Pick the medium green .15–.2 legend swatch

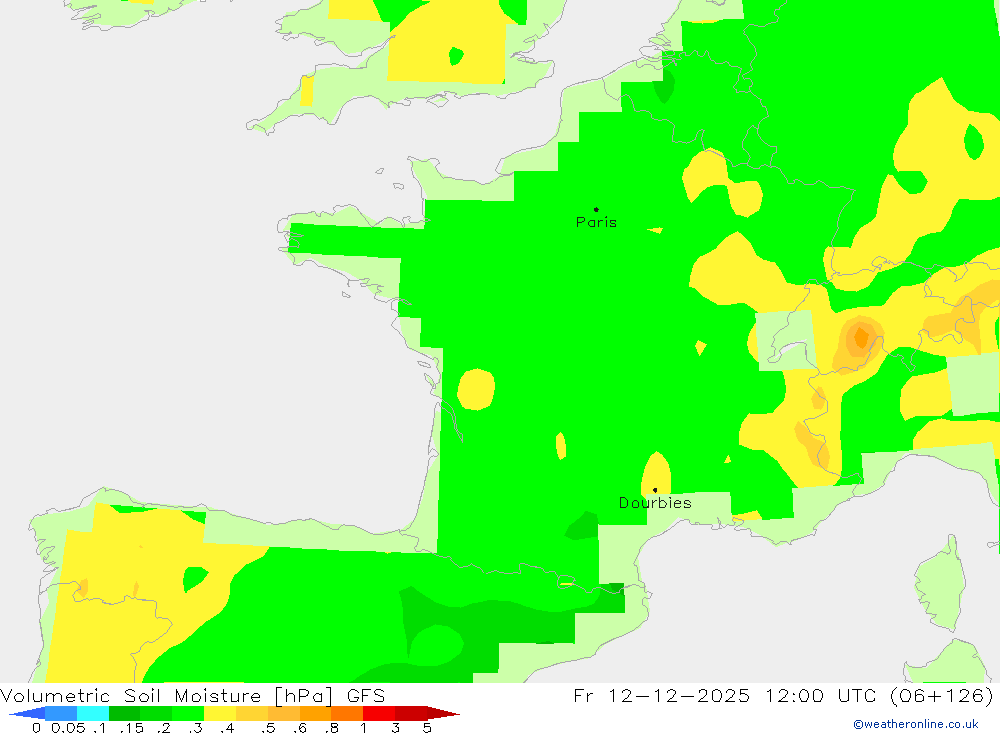click(156, 713)
